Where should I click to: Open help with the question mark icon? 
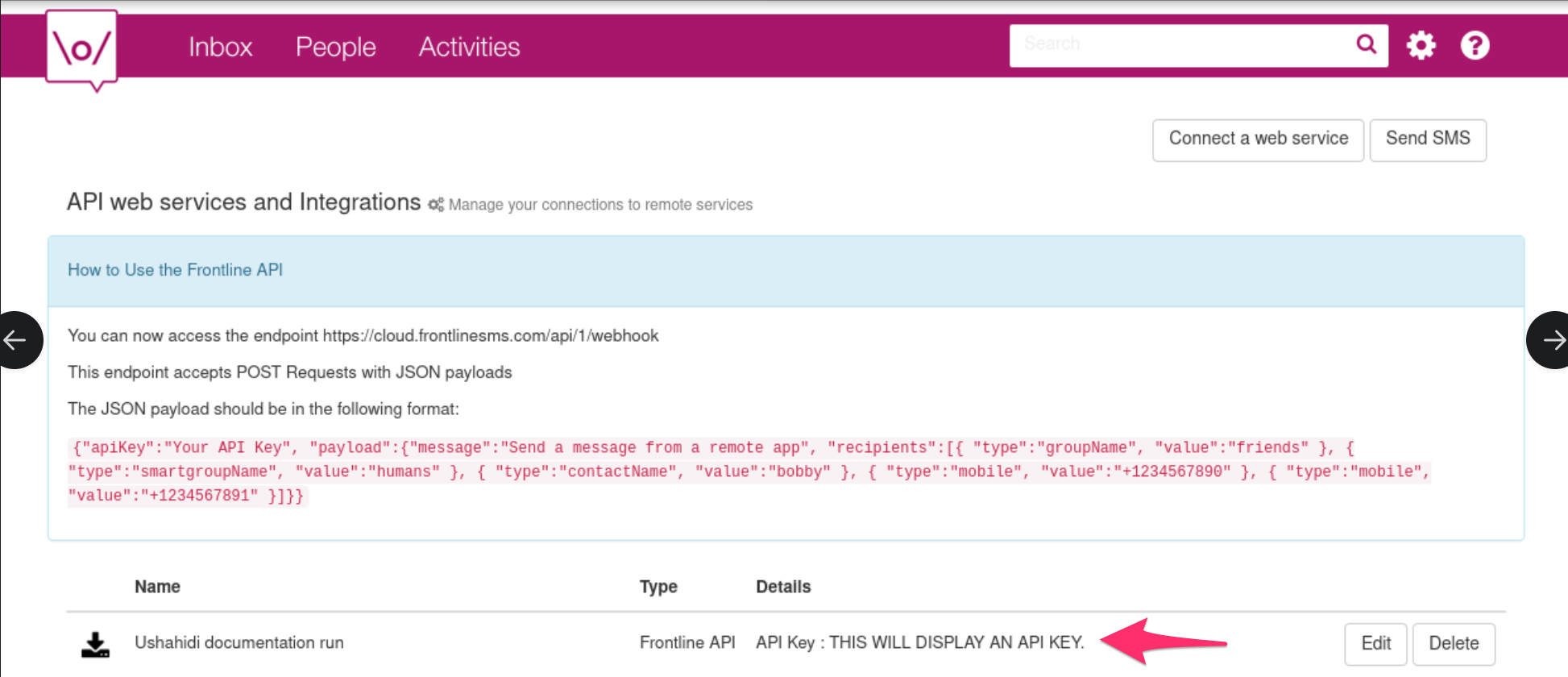point(1475,45)
